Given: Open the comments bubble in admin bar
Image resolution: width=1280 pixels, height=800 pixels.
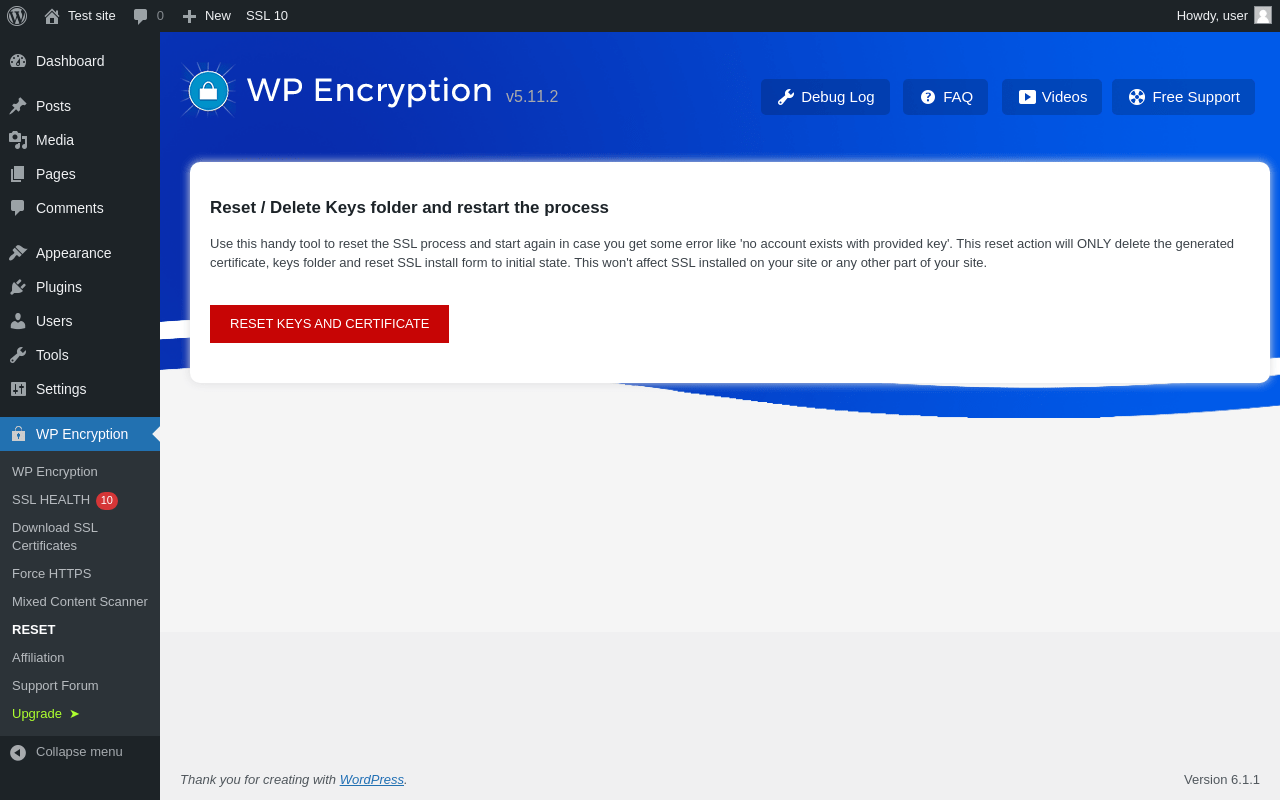Looking at the screenshot, I should pyautogui.click(x=141, y=16).
